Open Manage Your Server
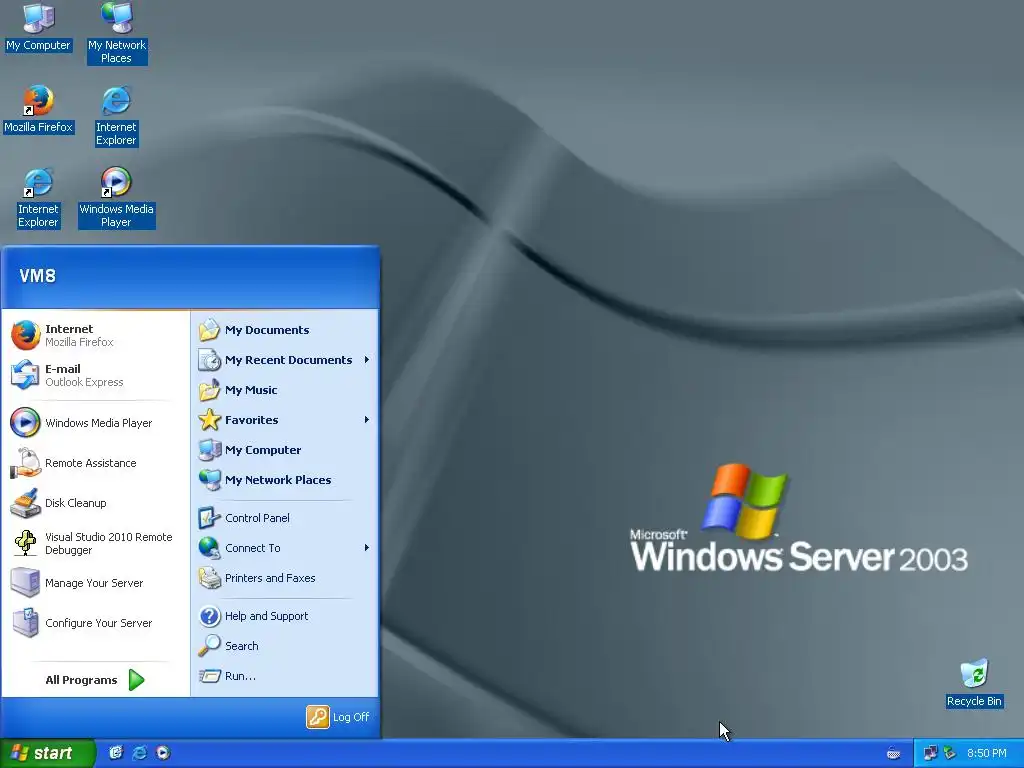The image size is (1024, 768). tap(95, 583)
